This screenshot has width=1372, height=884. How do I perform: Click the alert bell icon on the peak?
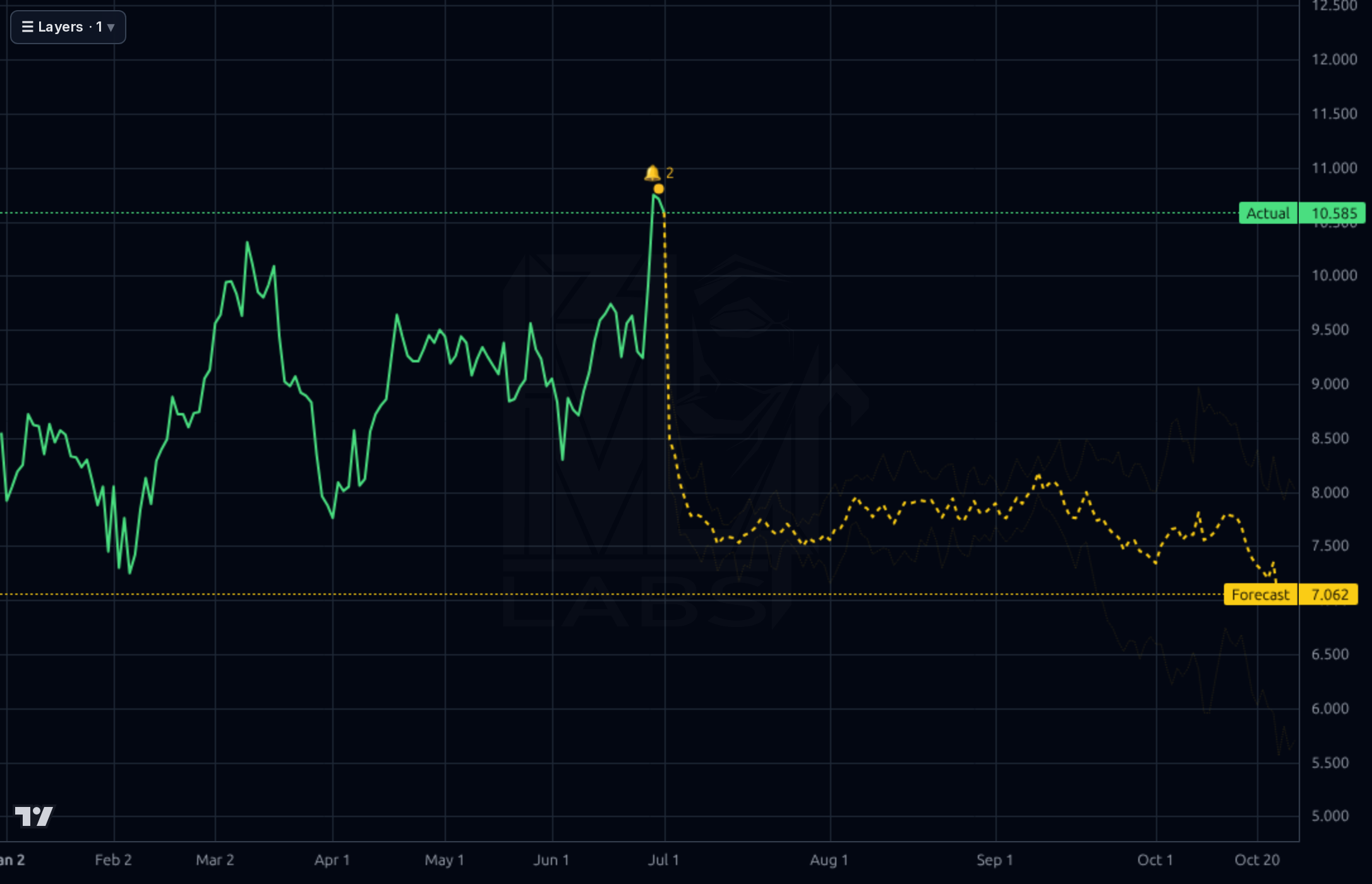click(x=652, y=172)
